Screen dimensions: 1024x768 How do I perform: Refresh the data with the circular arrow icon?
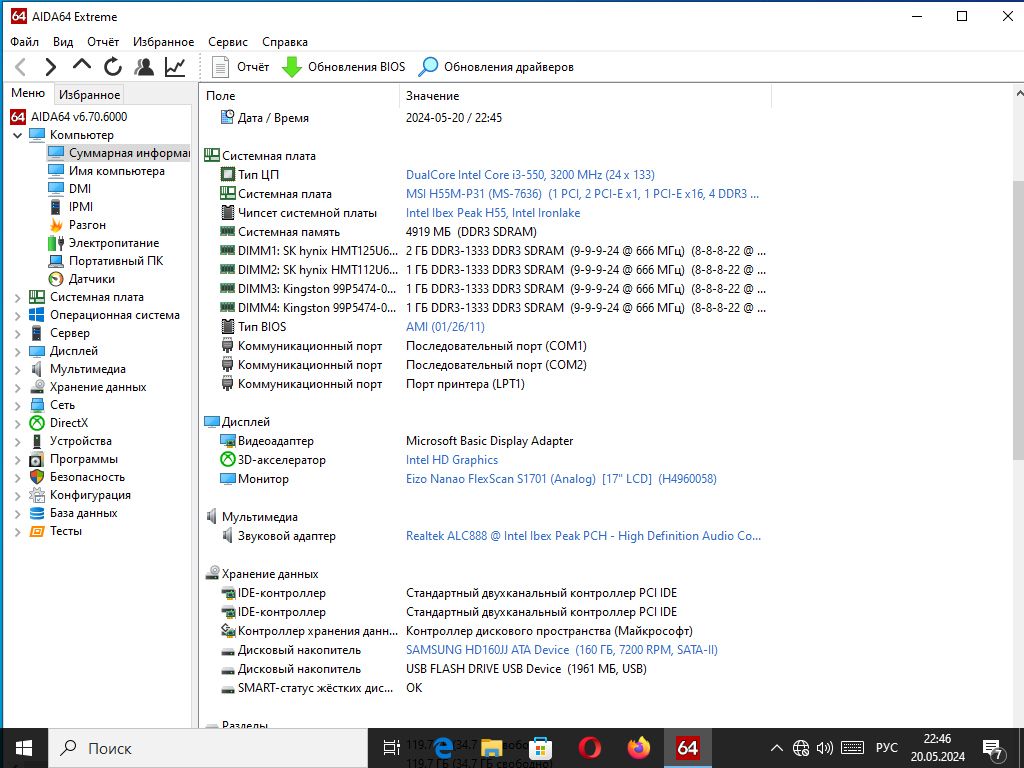[113, 67]
